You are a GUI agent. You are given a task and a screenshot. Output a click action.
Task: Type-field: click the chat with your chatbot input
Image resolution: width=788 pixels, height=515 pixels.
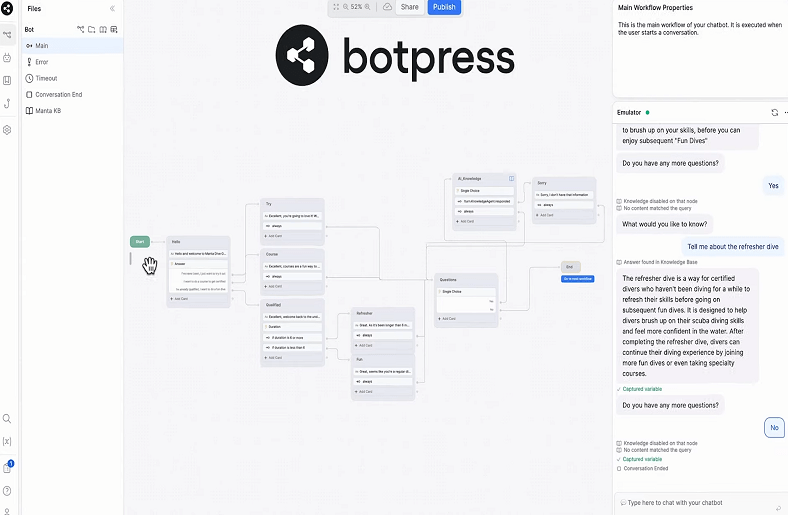699,503
